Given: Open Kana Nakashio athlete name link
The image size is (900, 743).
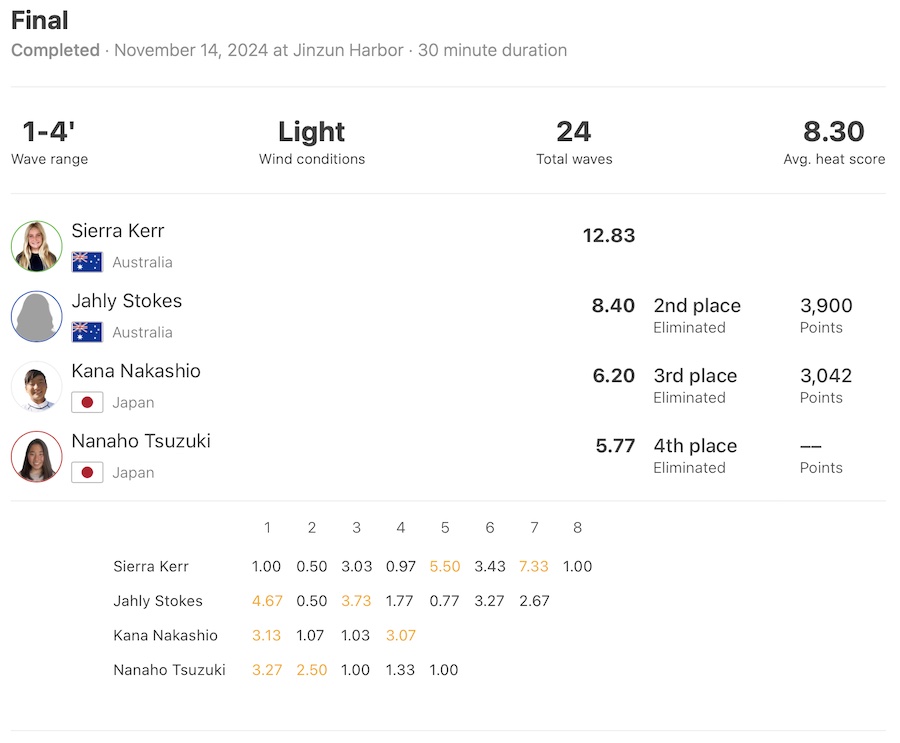Looking at the screenshot, I should pyautogui.click(x=136, y=371).
